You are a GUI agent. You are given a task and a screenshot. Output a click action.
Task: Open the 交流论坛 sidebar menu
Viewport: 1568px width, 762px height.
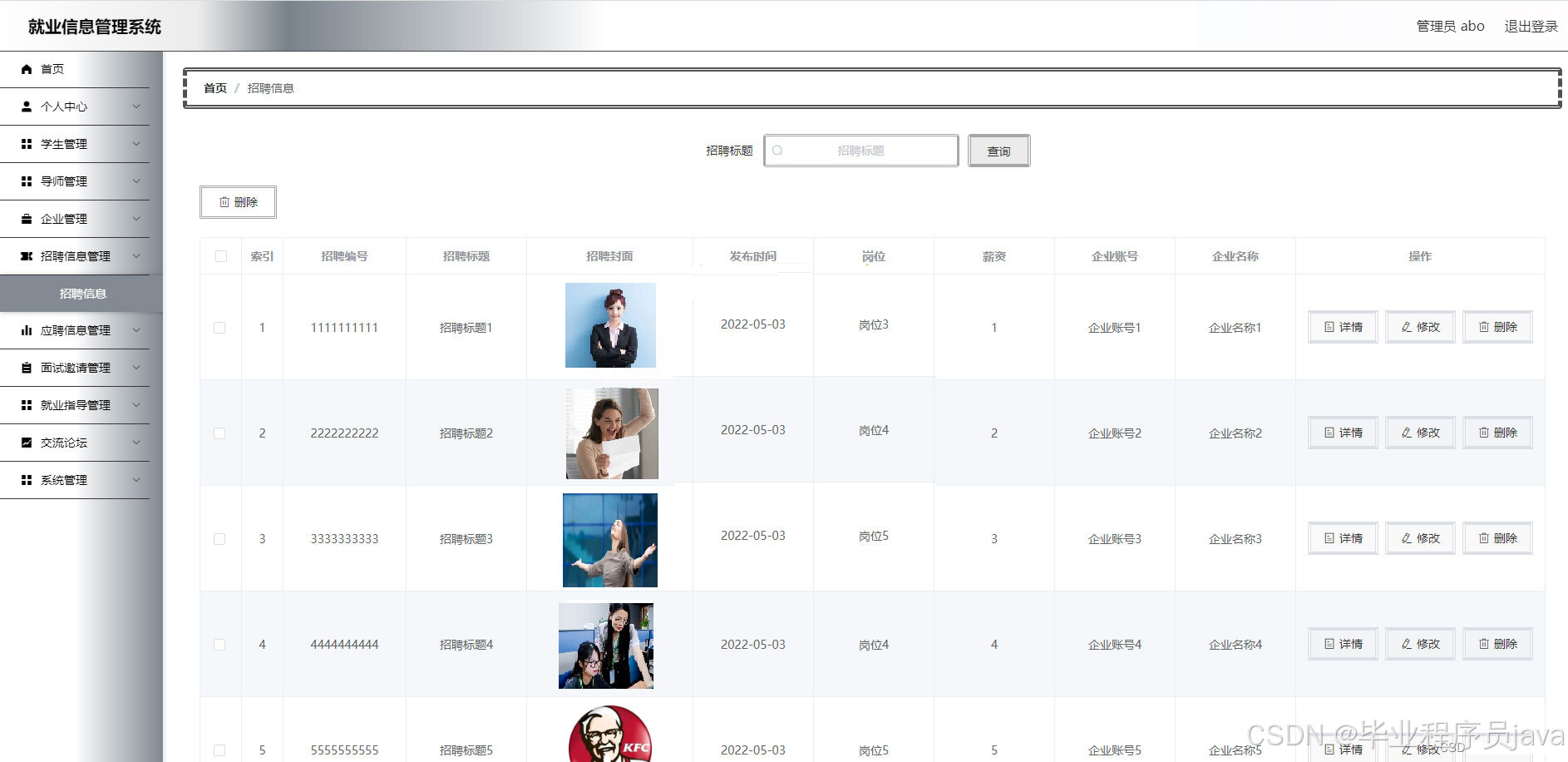click(75, 443)
